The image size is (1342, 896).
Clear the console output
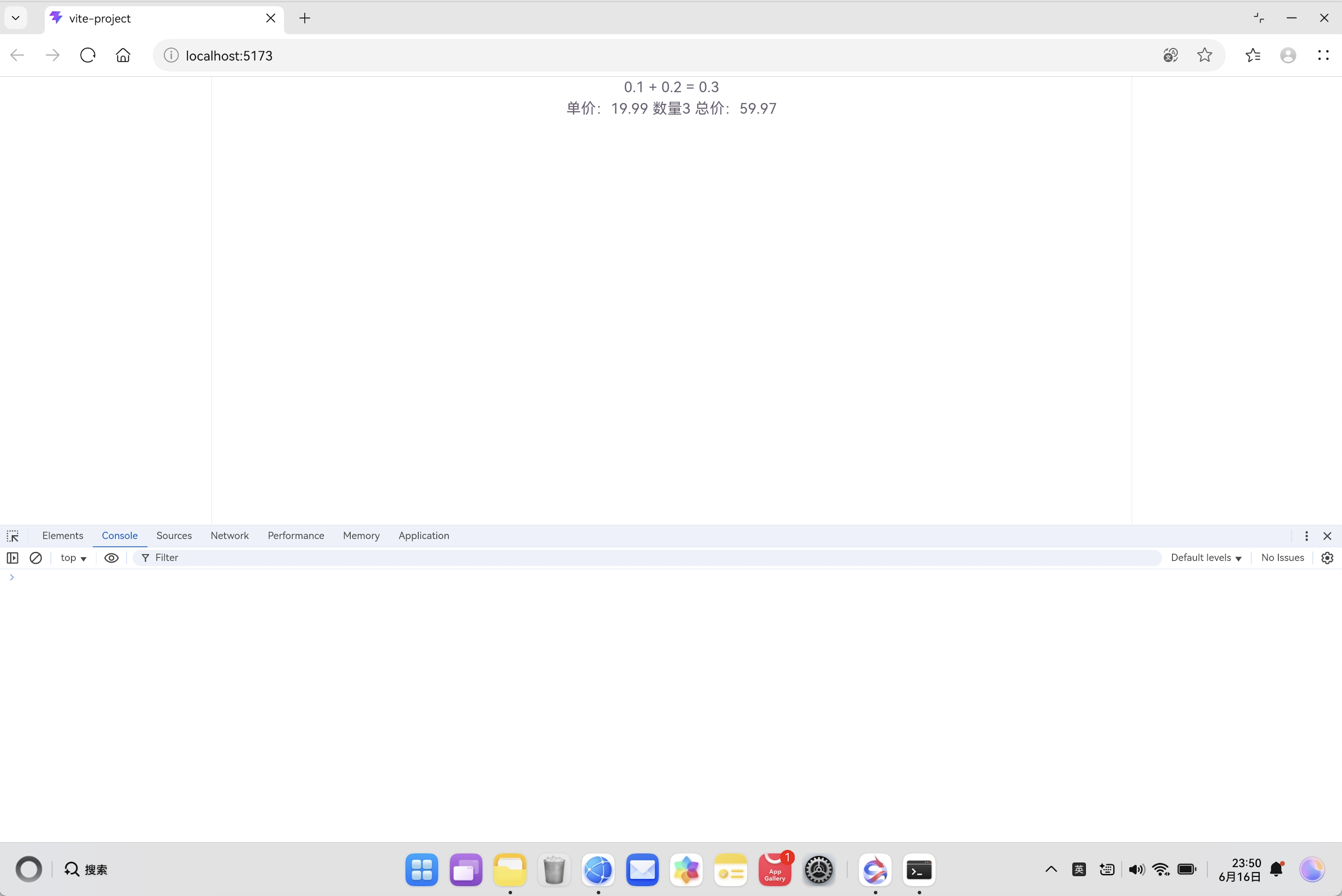[36, 558]
